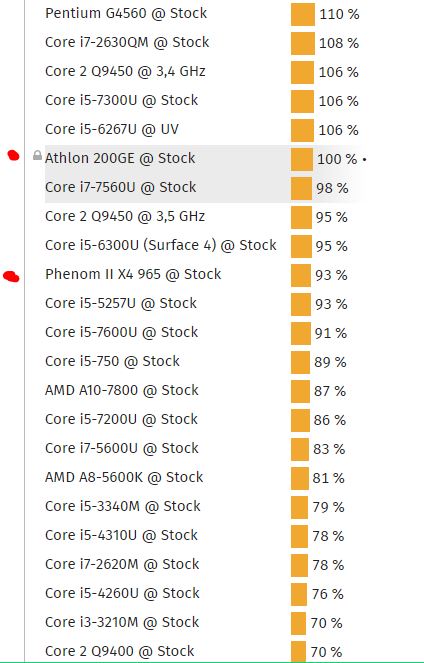Screen dimensions: 424x663
Task: Click the orange bar for Pentium G4560
Action: click(303, 14)
